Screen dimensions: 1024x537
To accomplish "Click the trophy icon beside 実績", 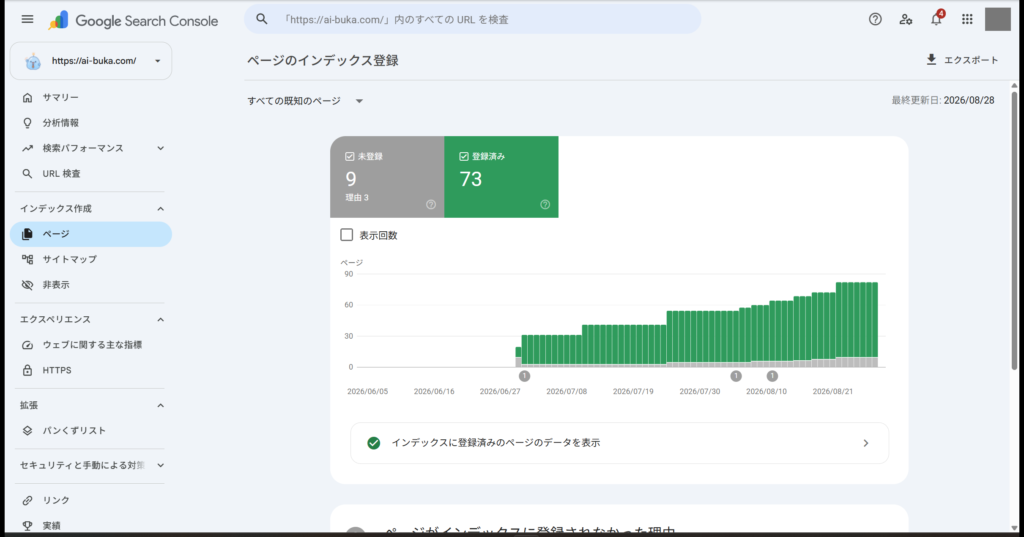I will pos(27,526).
